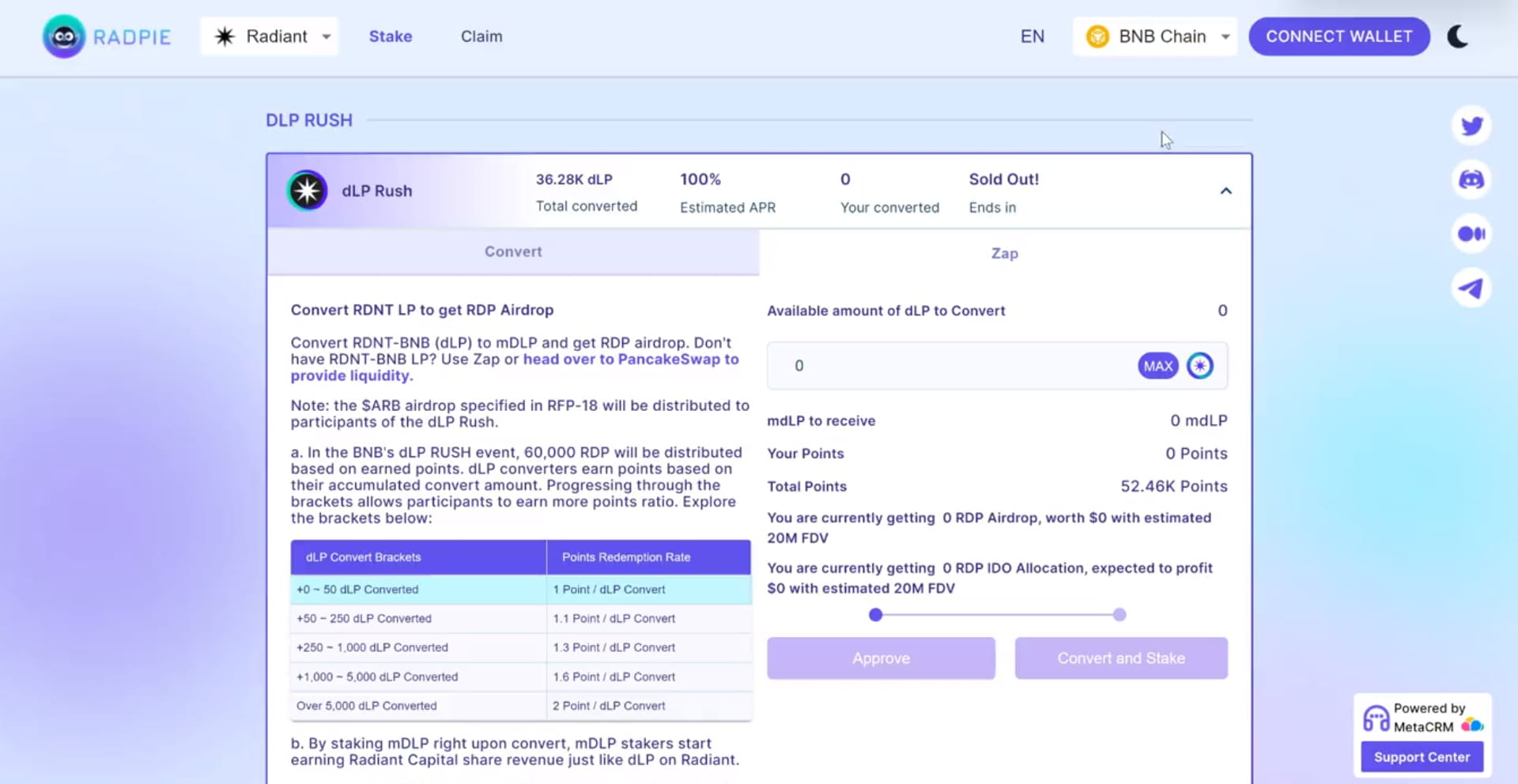The image size is (1518, 784).
Task: Select the '+0 ~ 50 dLP Converted' bracket row
Action: (521, 590)
